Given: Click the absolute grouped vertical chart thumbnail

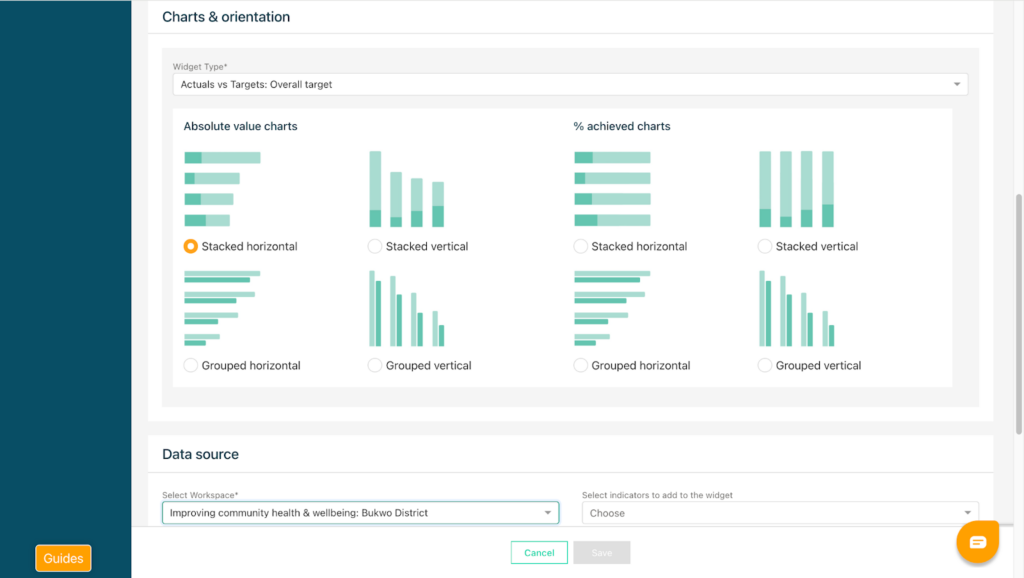Looking at the screenshot, I should click(406, 308).
